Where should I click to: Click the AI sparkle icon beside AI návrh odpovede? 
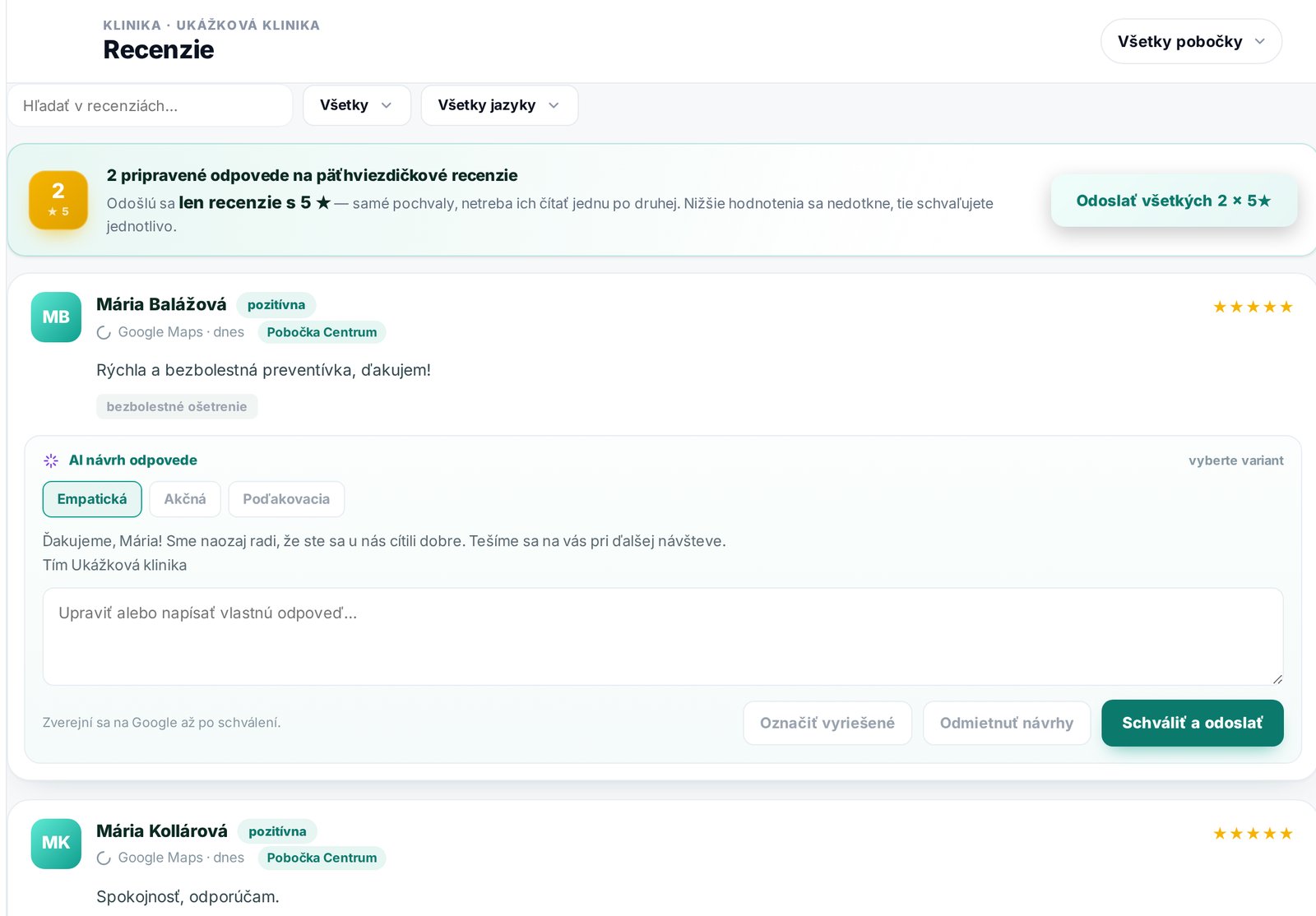pos(51,460)
